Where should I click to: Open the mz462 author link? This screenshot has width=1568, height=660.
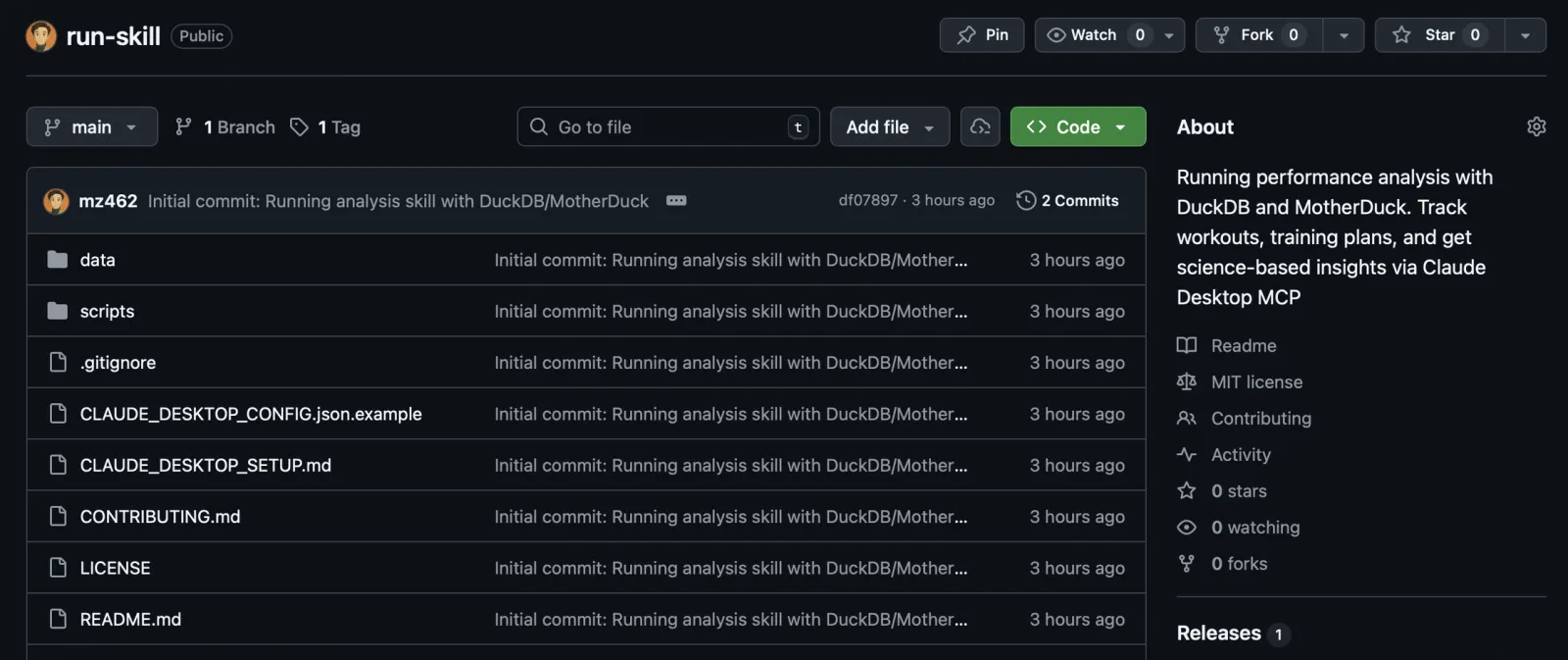click(x=108, y=201)
